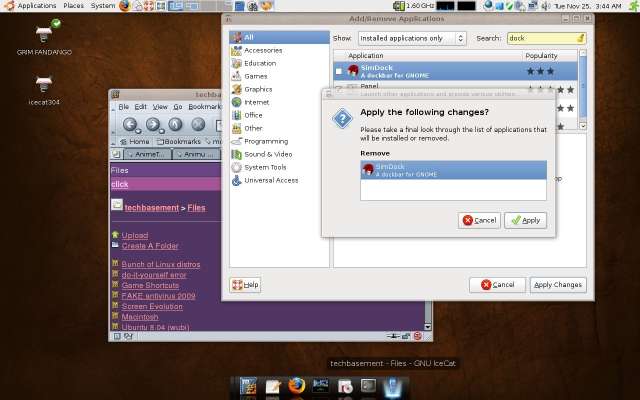Click the IceCat Stop button
Viewport: 640px width, 400px height.
(198, 124)
